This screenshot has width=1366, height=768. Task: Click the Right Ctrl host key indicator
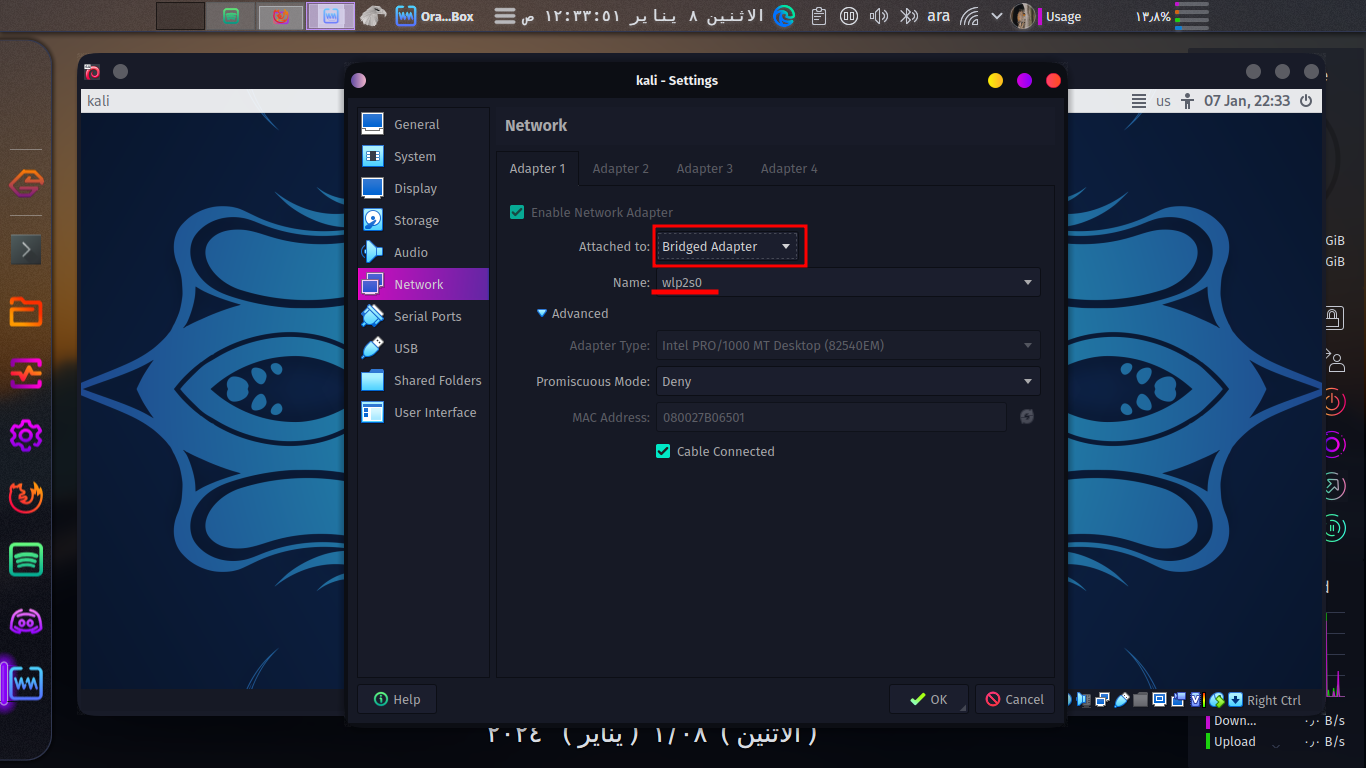(1274, 700)
